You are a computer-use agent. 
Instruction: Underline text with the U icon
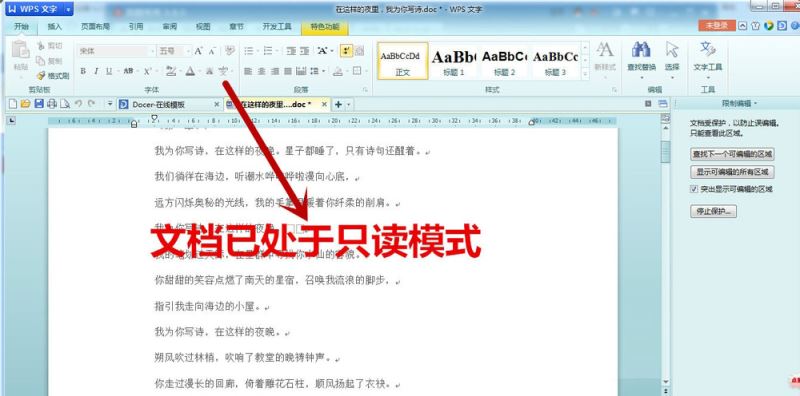pyautogui.click(x=109, y=71)
